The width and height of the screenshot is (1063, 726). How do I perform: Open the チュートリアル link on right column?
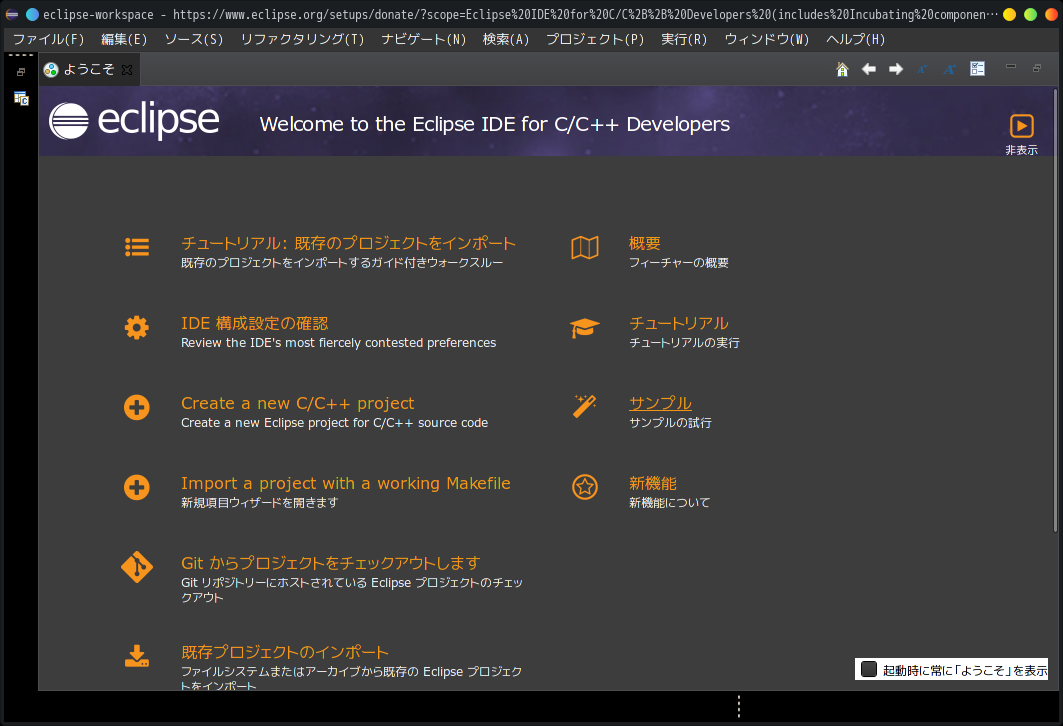tap(679, 323)
